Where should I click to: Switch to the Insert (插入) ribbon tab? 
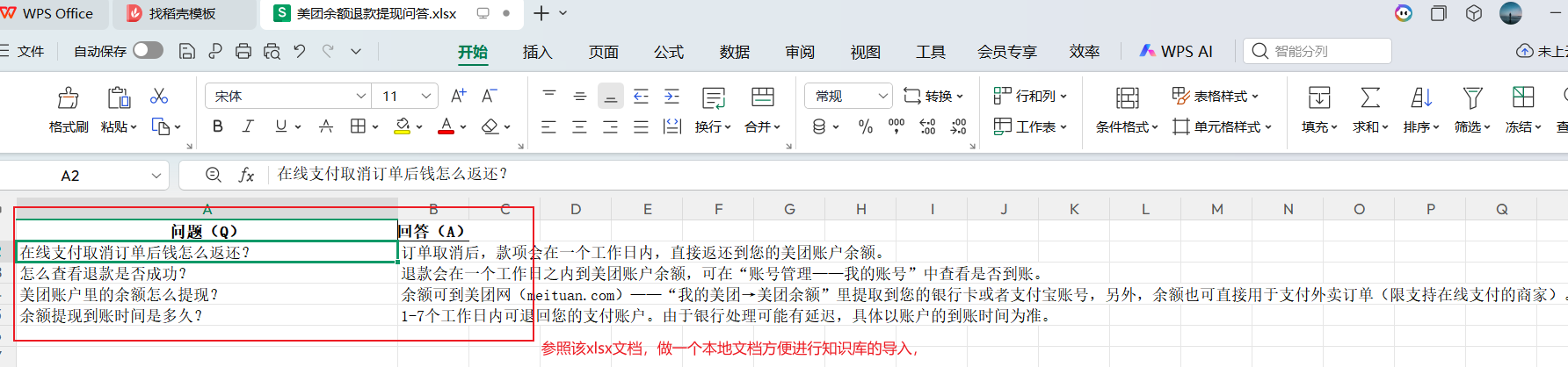[x=537, y=52]
